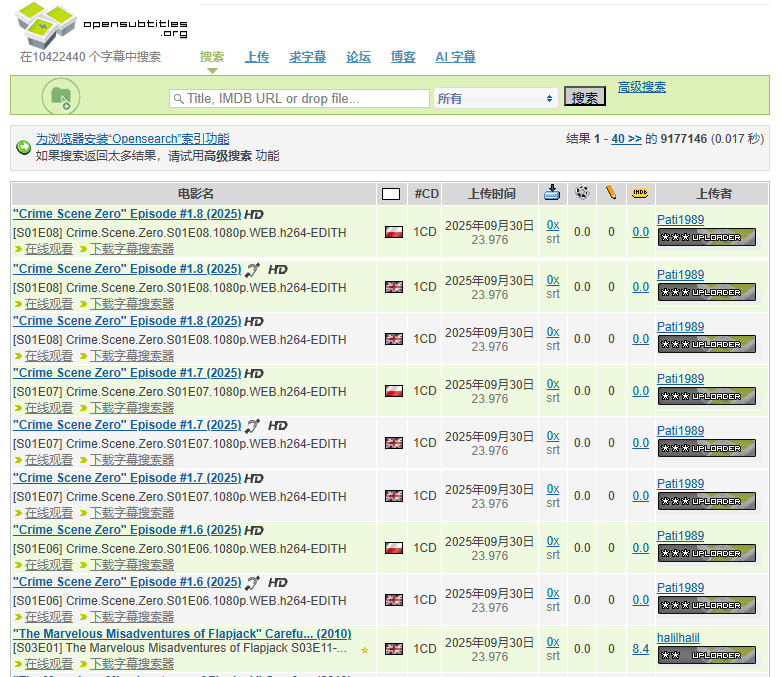Sort by the pencil comments icon column

[611, 193]
